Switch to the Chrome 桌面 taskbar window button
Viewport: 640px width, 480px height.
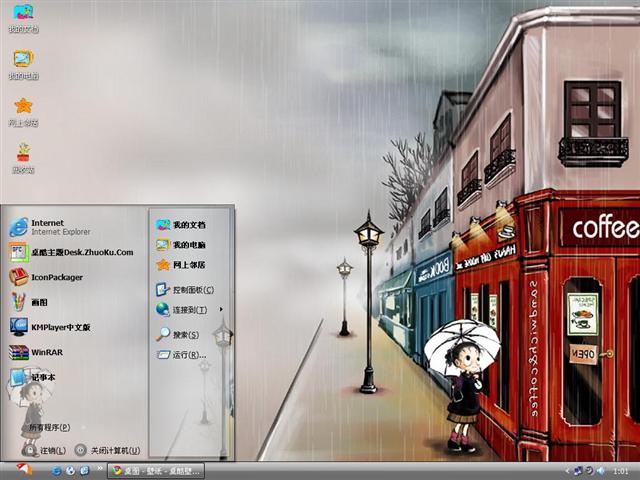pyautogui.click(x=156, y=471)
